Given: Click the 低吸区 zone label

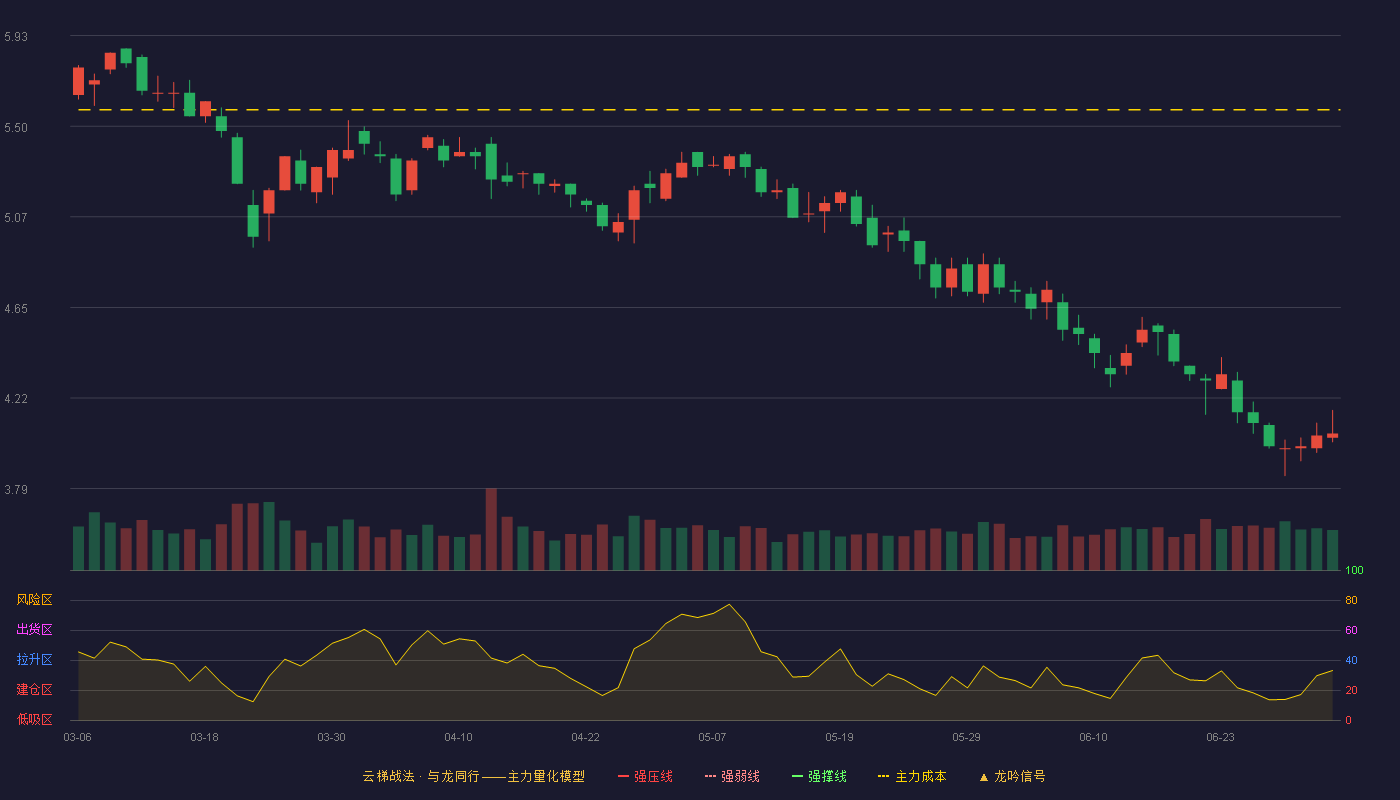Looking at the screenshot, I should [x=34, y=719].
